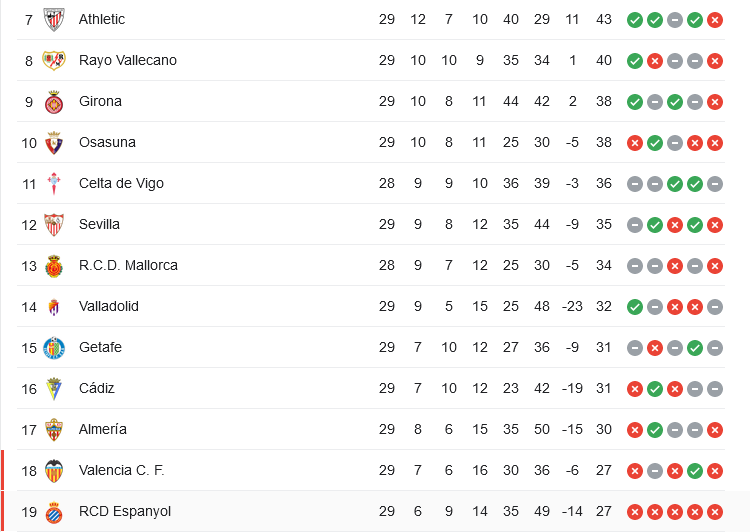Click Valladolid's green win form icon
The image size is (750, 532).
coord(635,307)
